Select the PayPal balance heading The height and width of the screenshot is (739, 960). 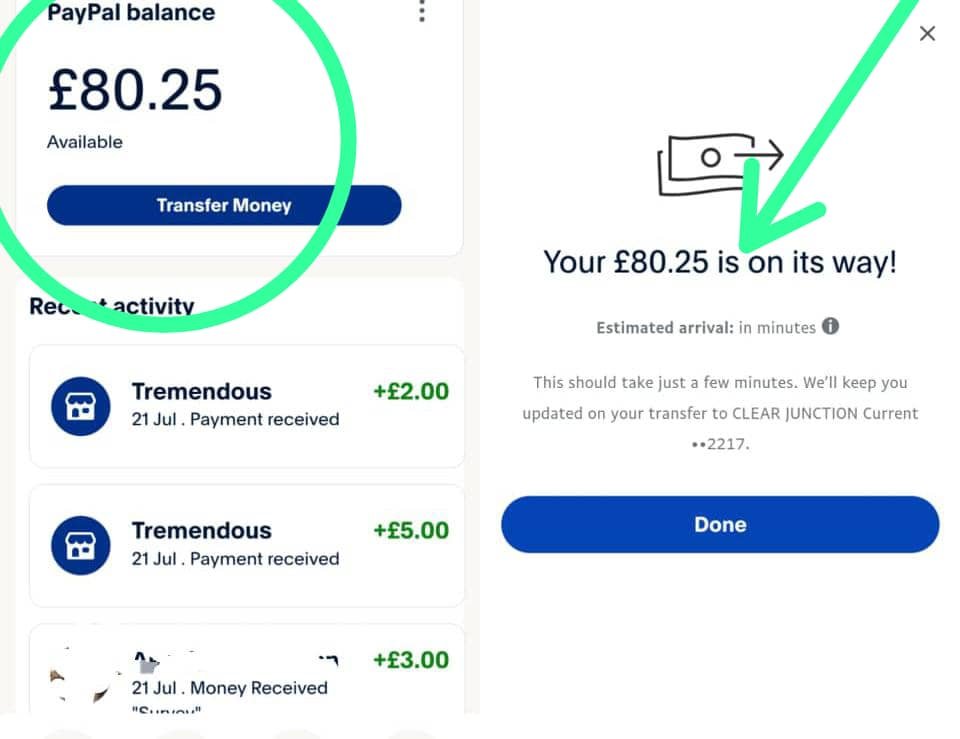pyautogui.click(x=131, y=13)
